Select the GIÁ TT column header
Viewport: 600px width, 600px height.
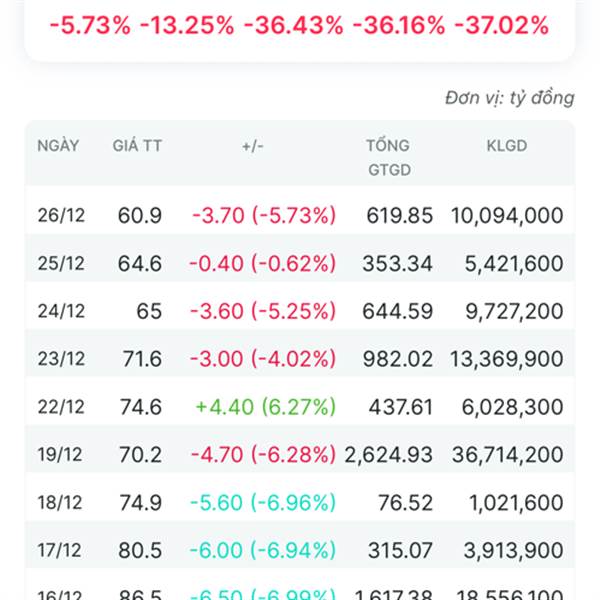tap(137, 146)
